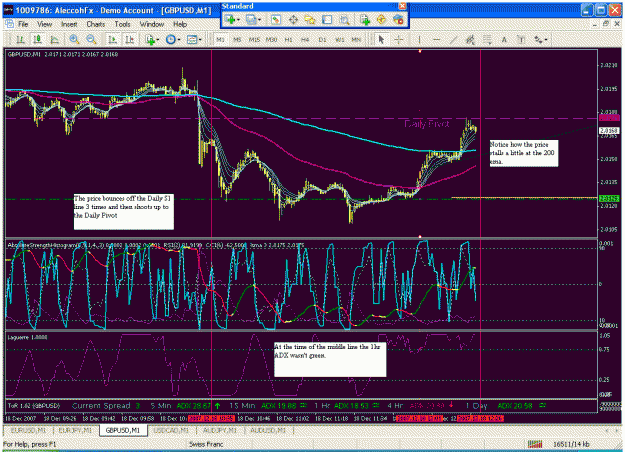Screen dimensions: 625x452
Task: Expand the Periods clock dropdown arrow
Action: point(179,39)
